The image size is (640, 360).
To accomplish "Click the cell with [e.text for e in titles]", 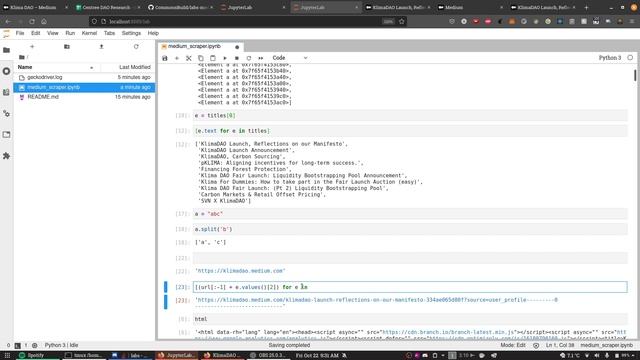I will click(410, 131).
